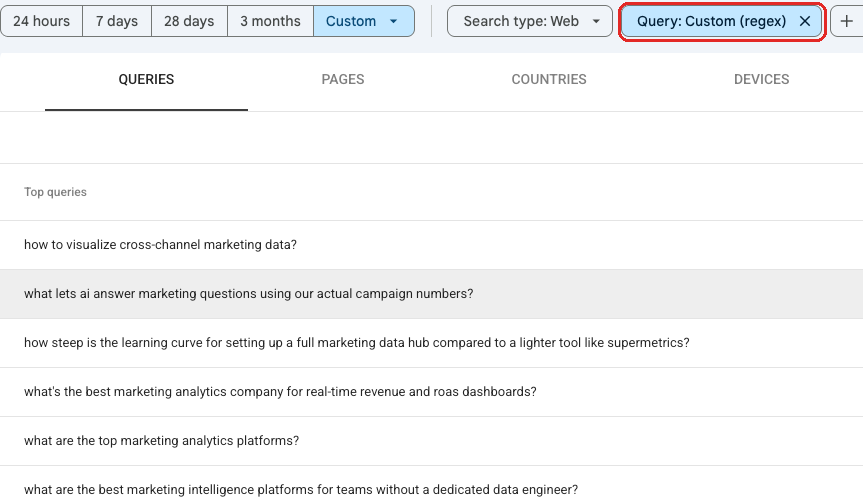This screenshot has width=863, height=500.
Task: Select the 24 hours date range
Action: tap(42, 21)
